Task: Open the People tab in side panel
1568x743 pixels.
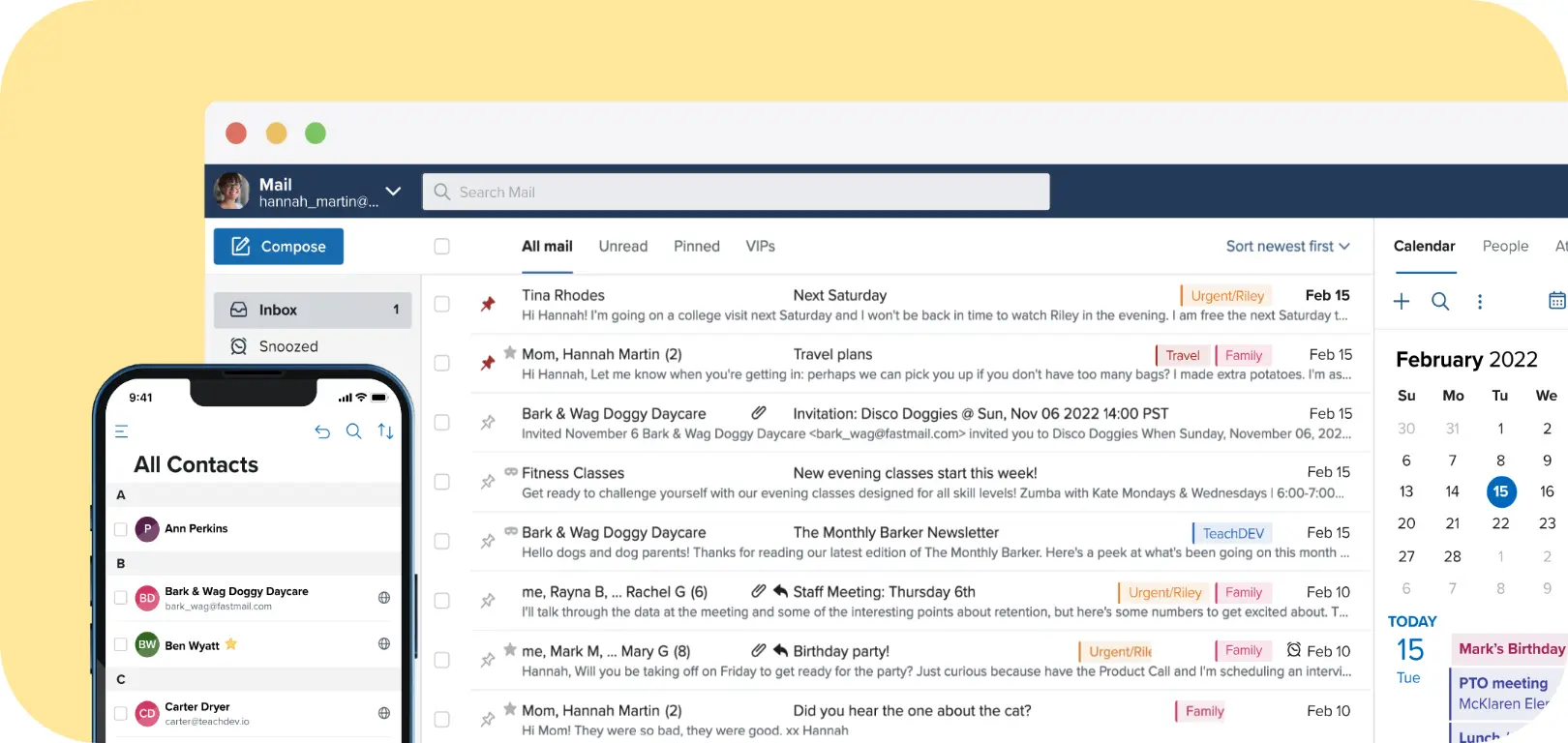Action: point(1505,247)
